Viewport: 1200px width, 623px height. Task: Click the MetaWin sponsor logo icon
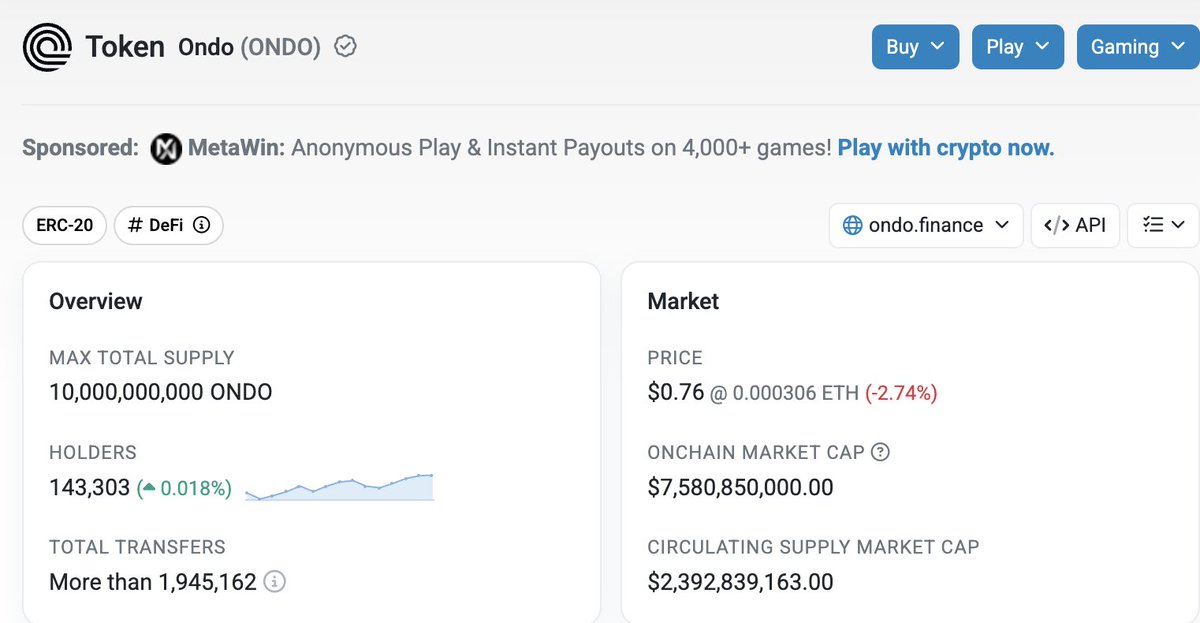(x=166, y=149)
